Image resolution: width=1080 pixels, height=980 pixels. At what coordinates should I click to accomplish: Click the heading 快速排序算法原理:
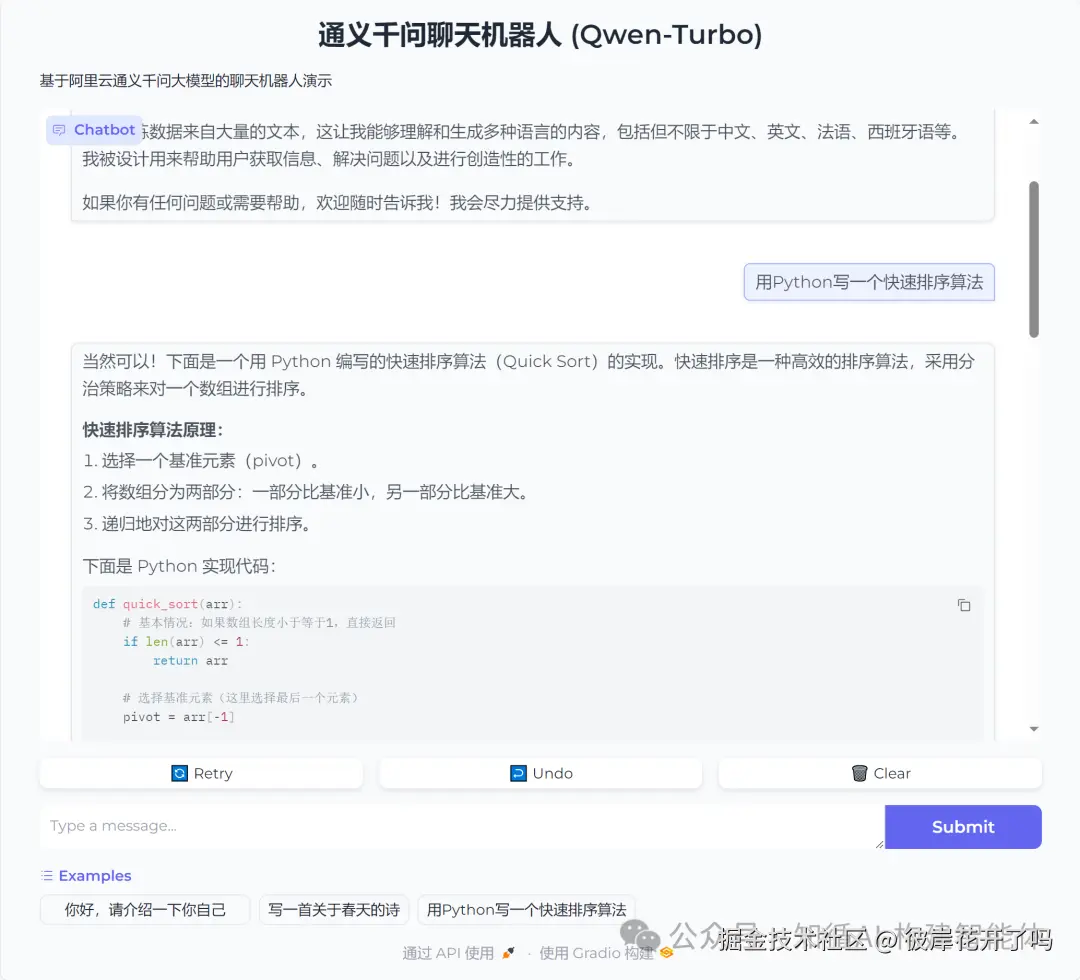point(153,430)
